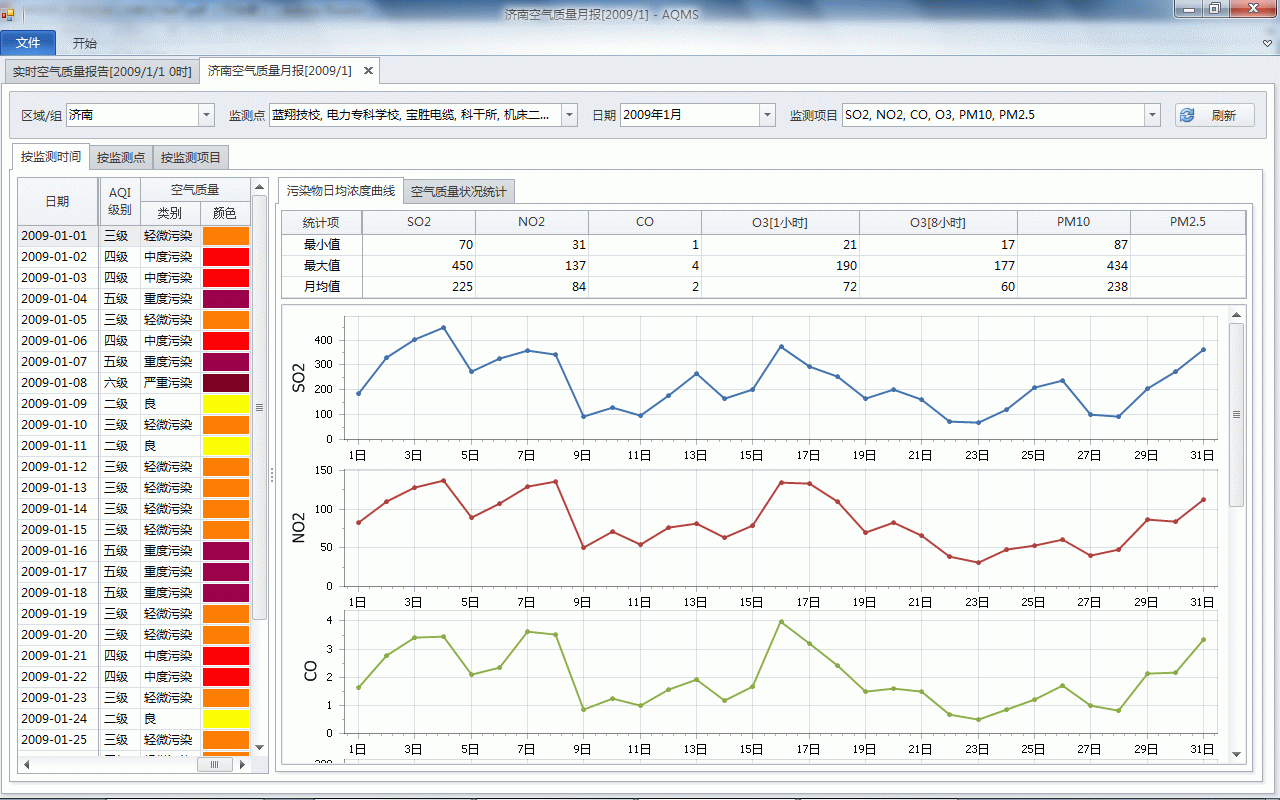Switch to the 按监测项目 tab
Screen dimensions: 1280x800
(191, 157)
